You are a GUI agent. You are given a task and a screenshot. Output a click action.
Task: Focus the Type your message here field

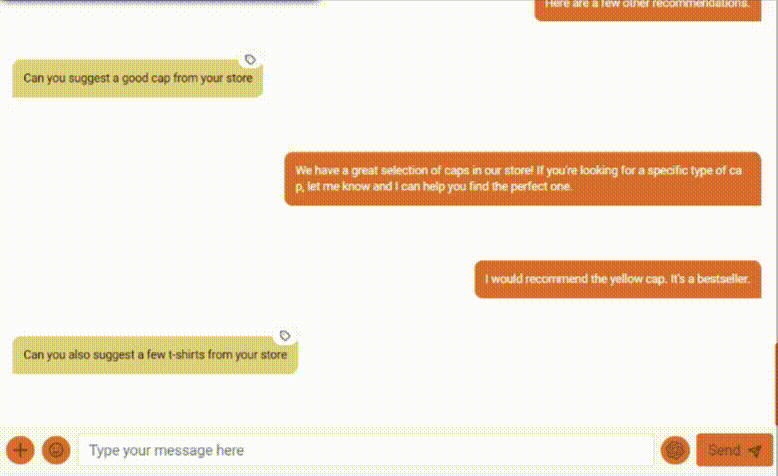(x=366, y=450)
